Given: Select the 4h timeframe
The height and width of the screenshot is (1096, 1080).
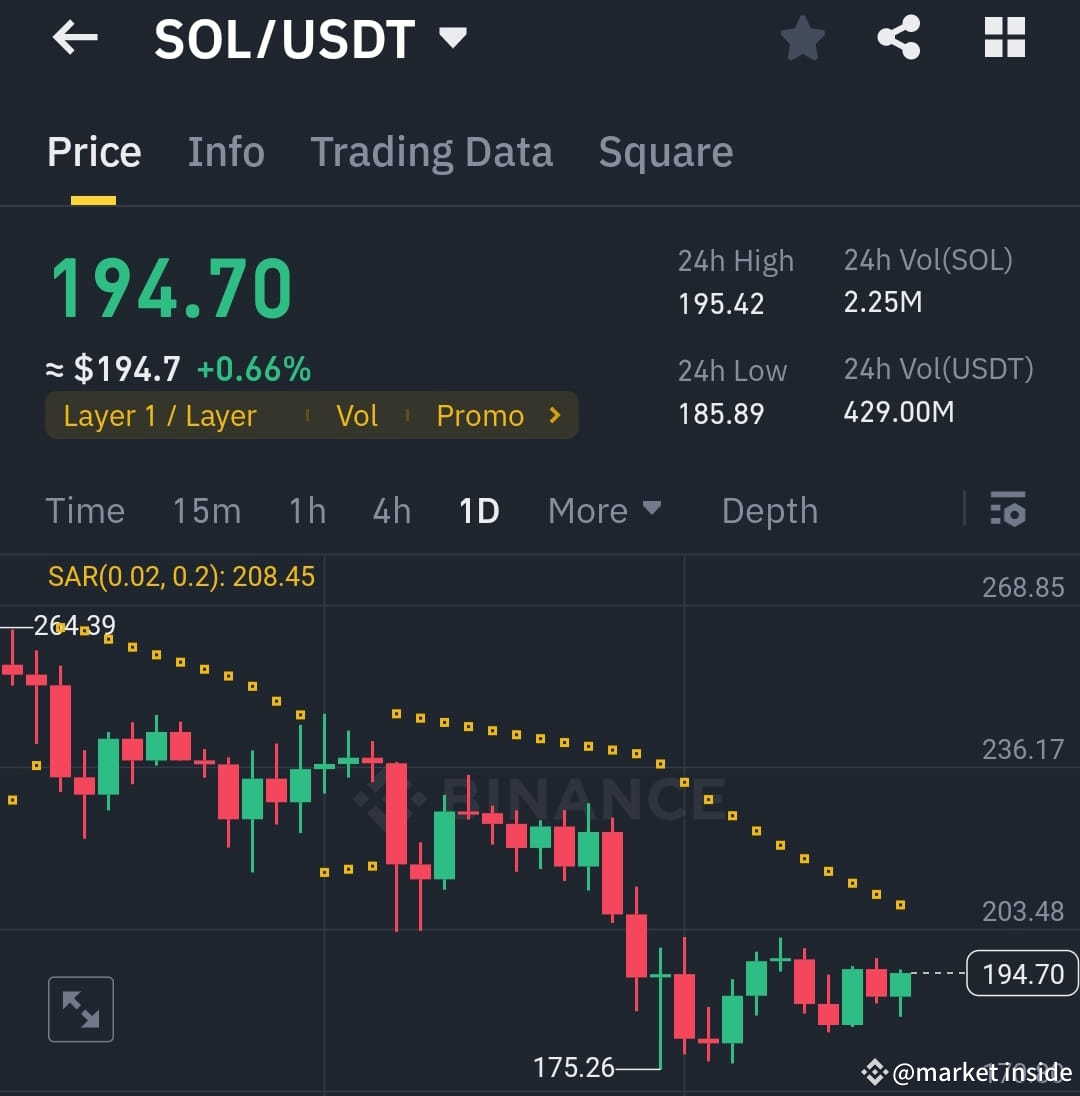Looking at the screenshot, I should (x=391, y=510).
